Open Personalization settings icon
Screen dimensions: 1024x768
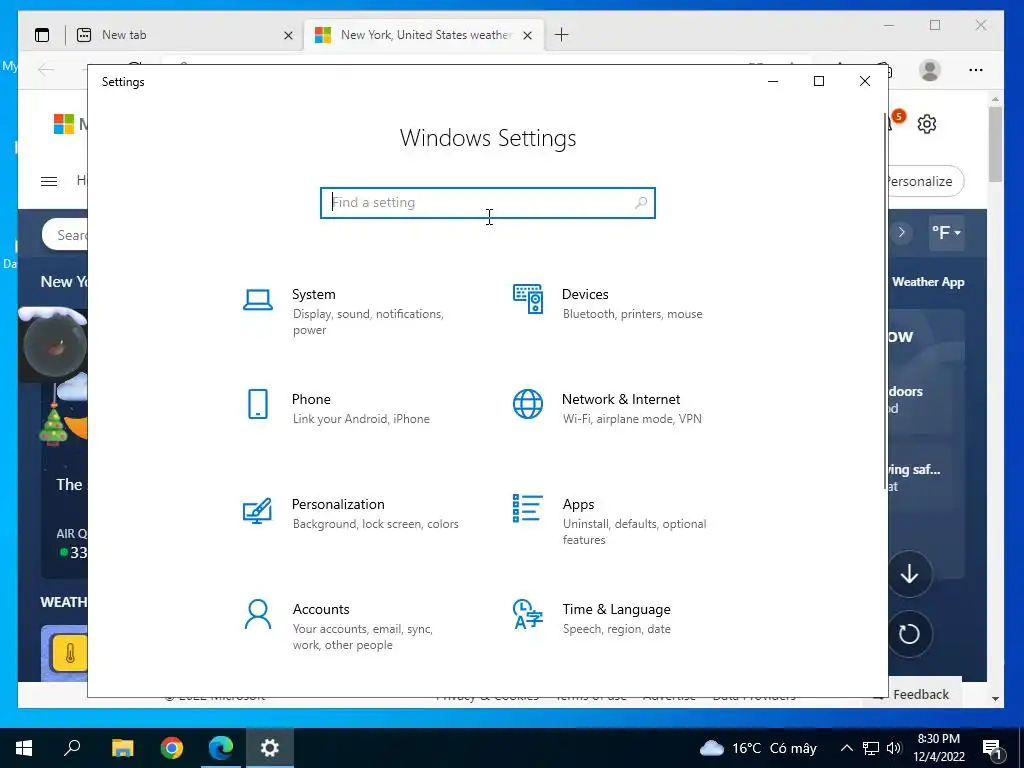tap(257, 511)
